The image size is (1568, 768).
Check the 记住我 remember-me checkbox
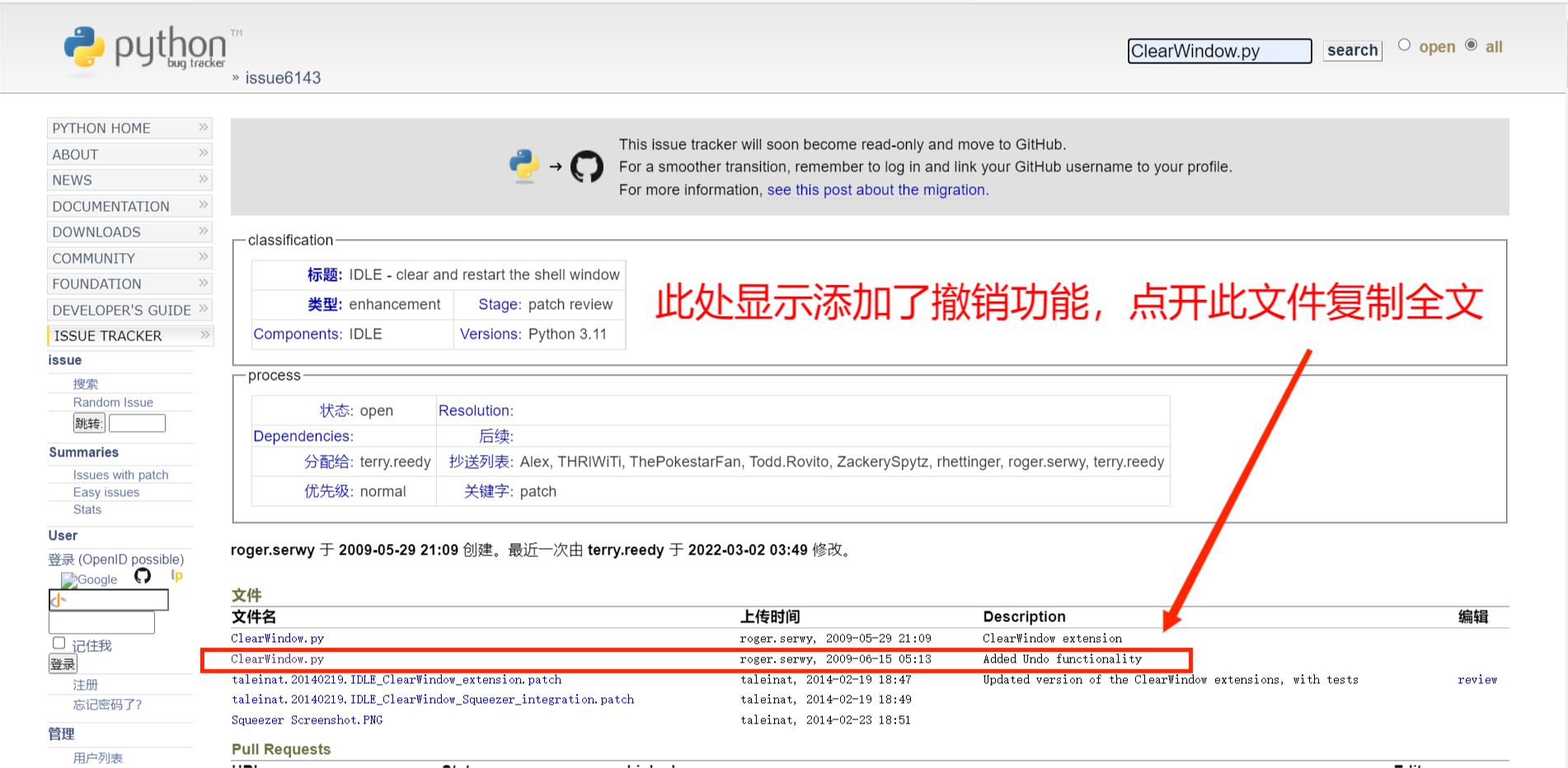pyautogui.click(x=59, y=642)
